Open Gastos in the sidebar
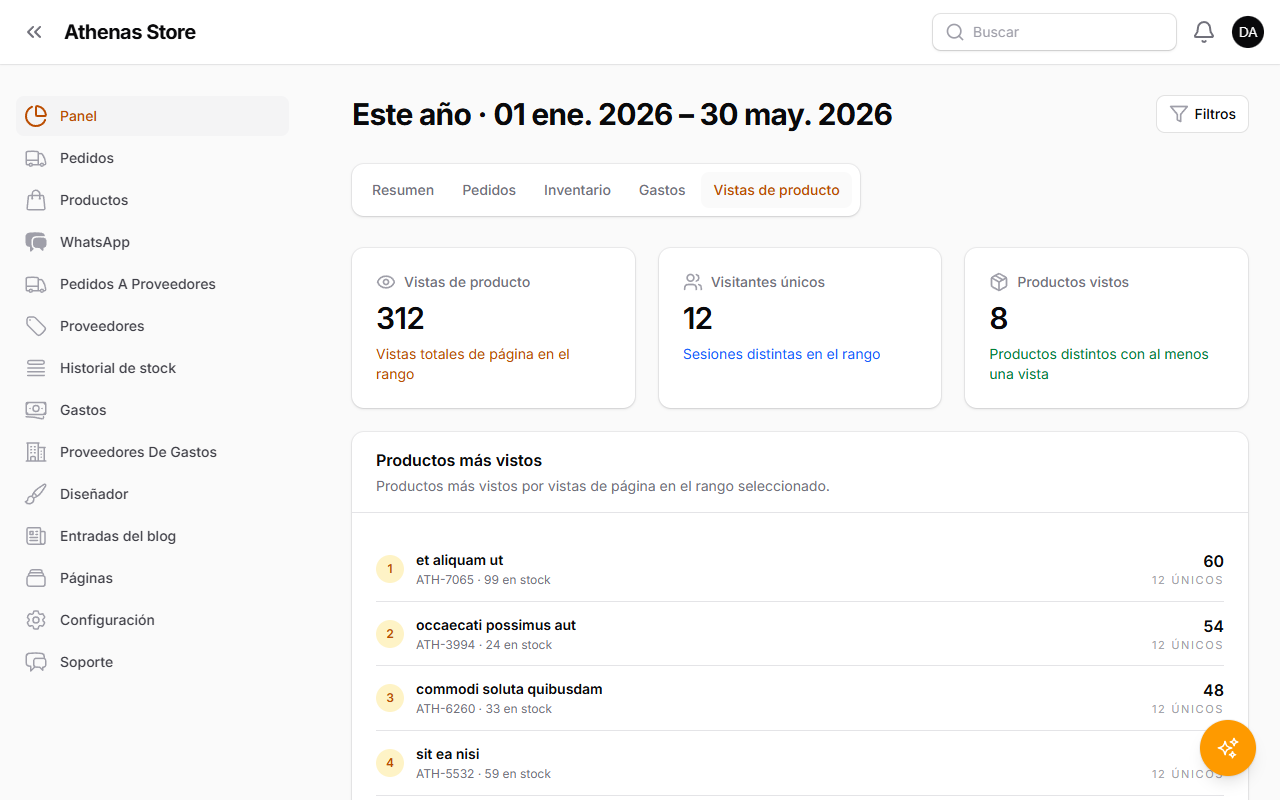This screenshot has height=800, width=1280. [153, 410]
